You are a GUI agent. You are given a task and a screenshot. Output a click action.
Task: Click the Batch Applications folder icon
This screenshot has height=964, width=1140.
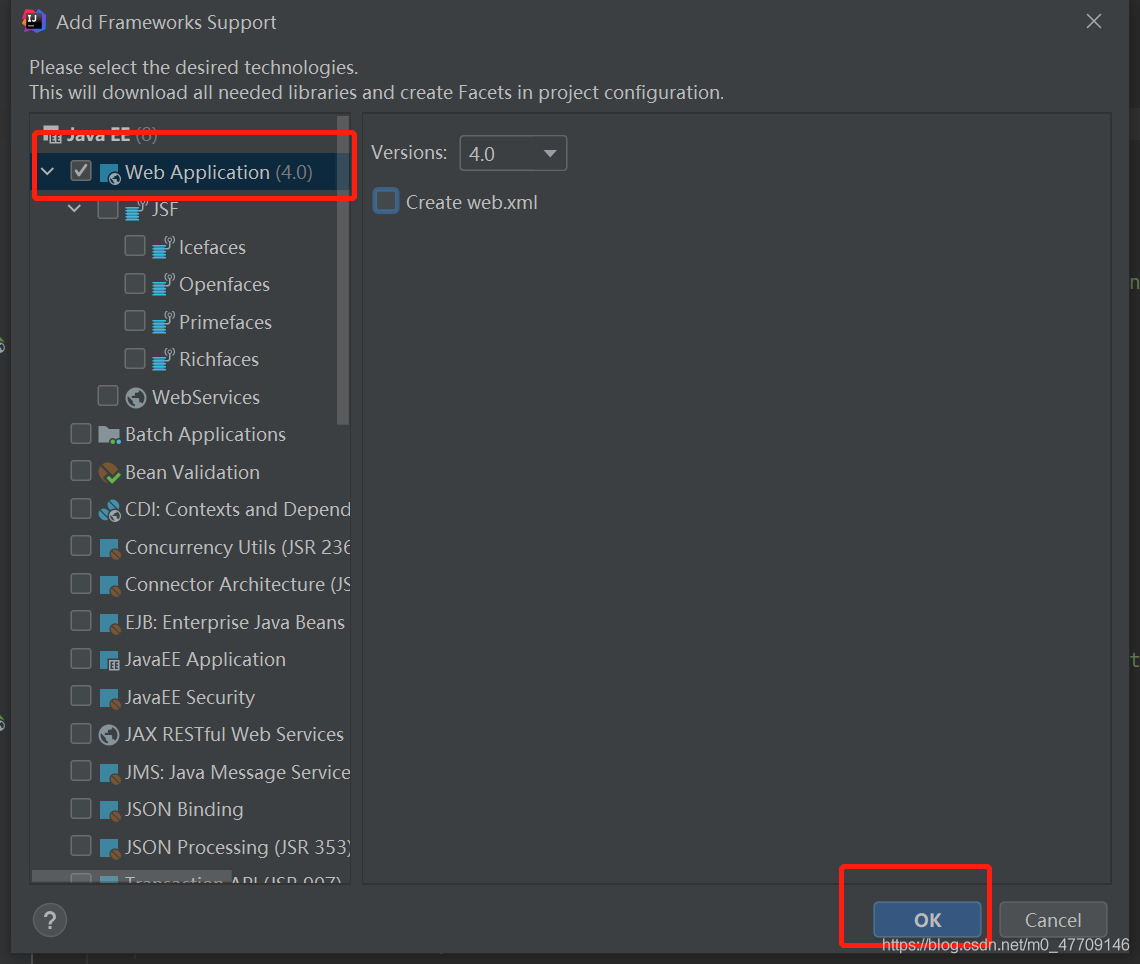point(109,435)
